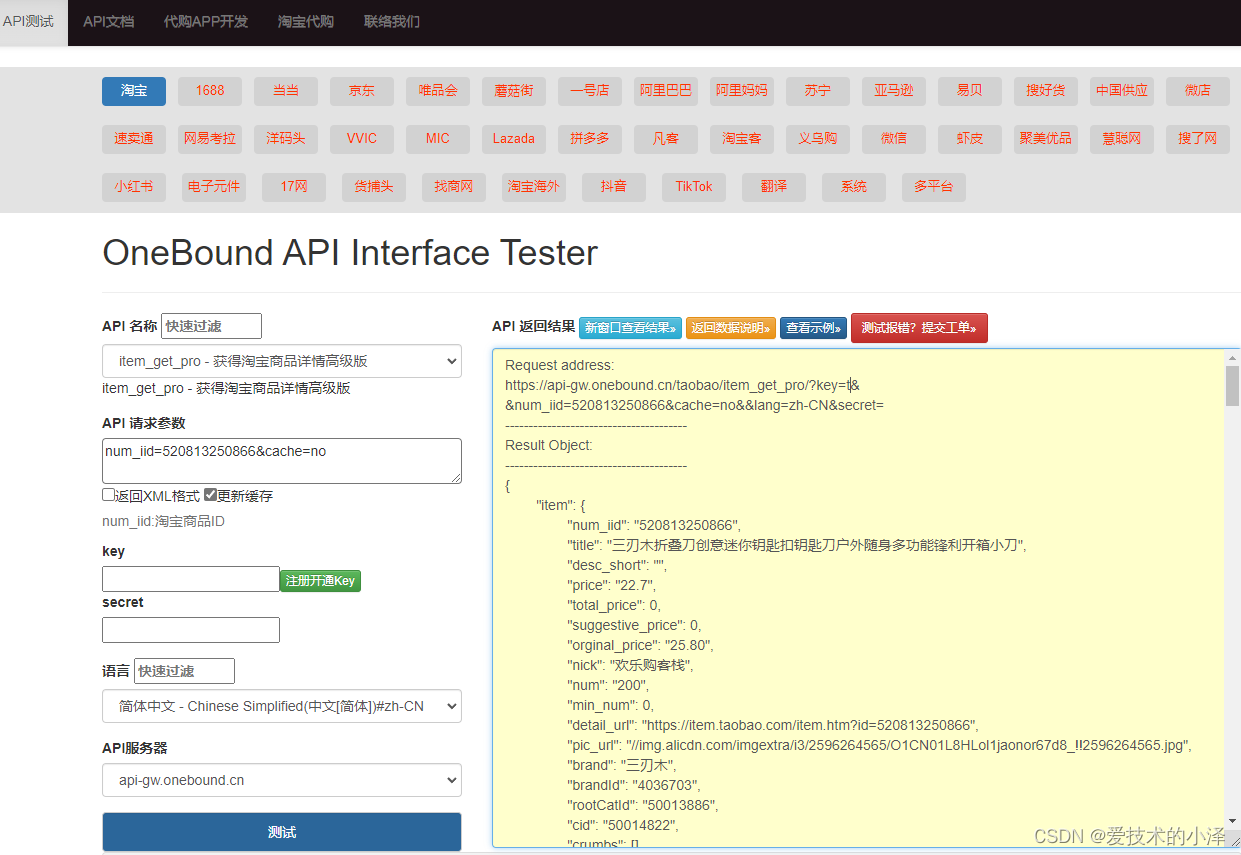Choose the 淘宝客 platform button
This screenshot has height=855, width=1241.
pos(742,139)
